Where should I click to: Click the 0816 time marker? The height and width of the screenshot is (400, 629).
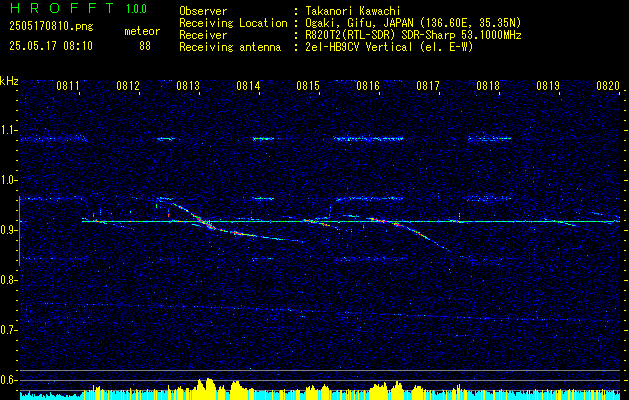367,85
